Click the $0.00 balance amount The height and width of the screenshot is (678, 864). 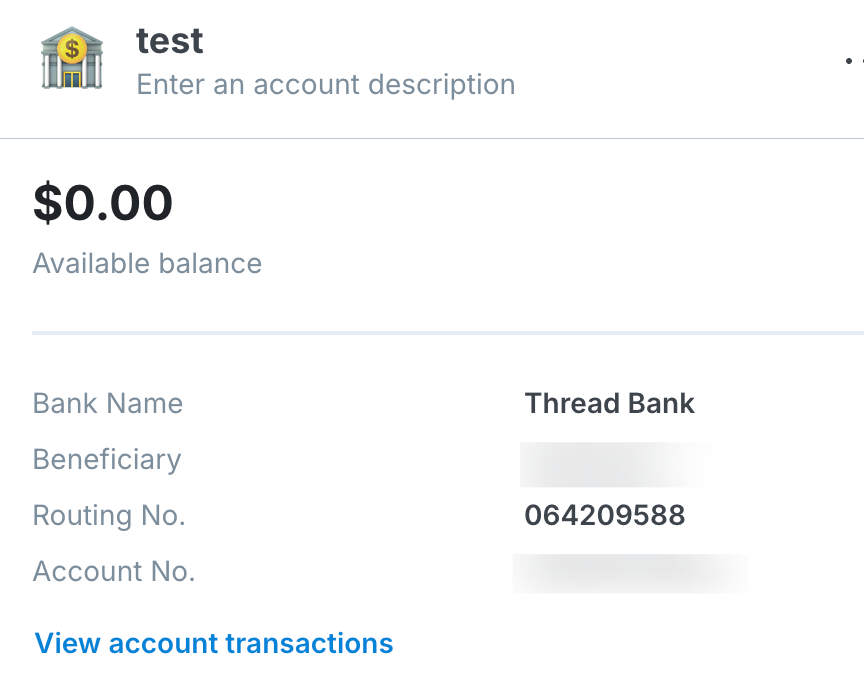tap(103, 203)
